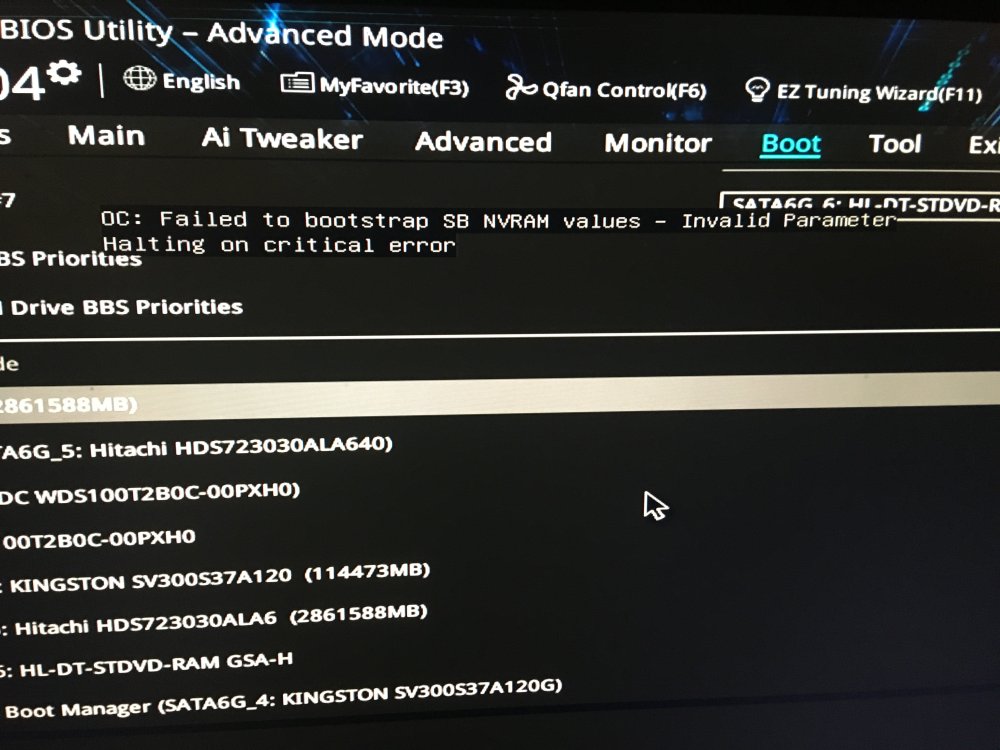Expand Drive BBS Priorities submenu
The height and width of the screenshot is (750, 1000).
point(121,307)
